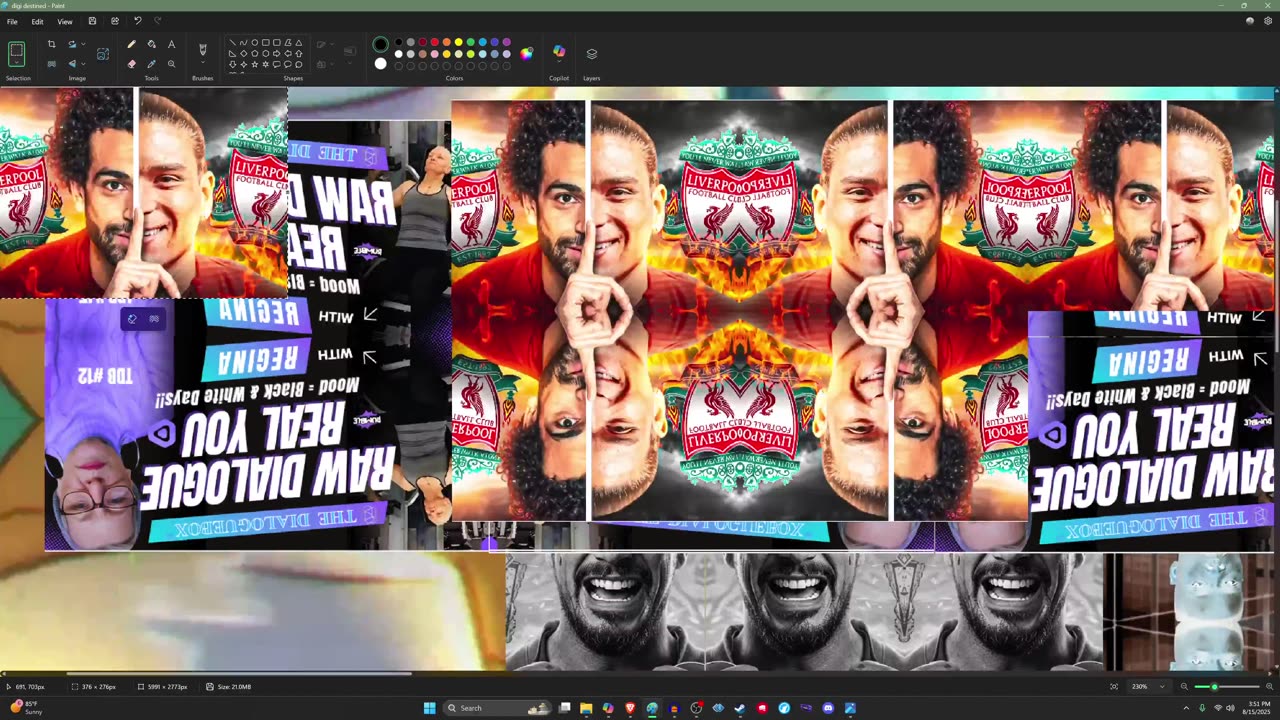
Task: Click the Share icon
Action: pyautogui.click(x=114, y=21)
